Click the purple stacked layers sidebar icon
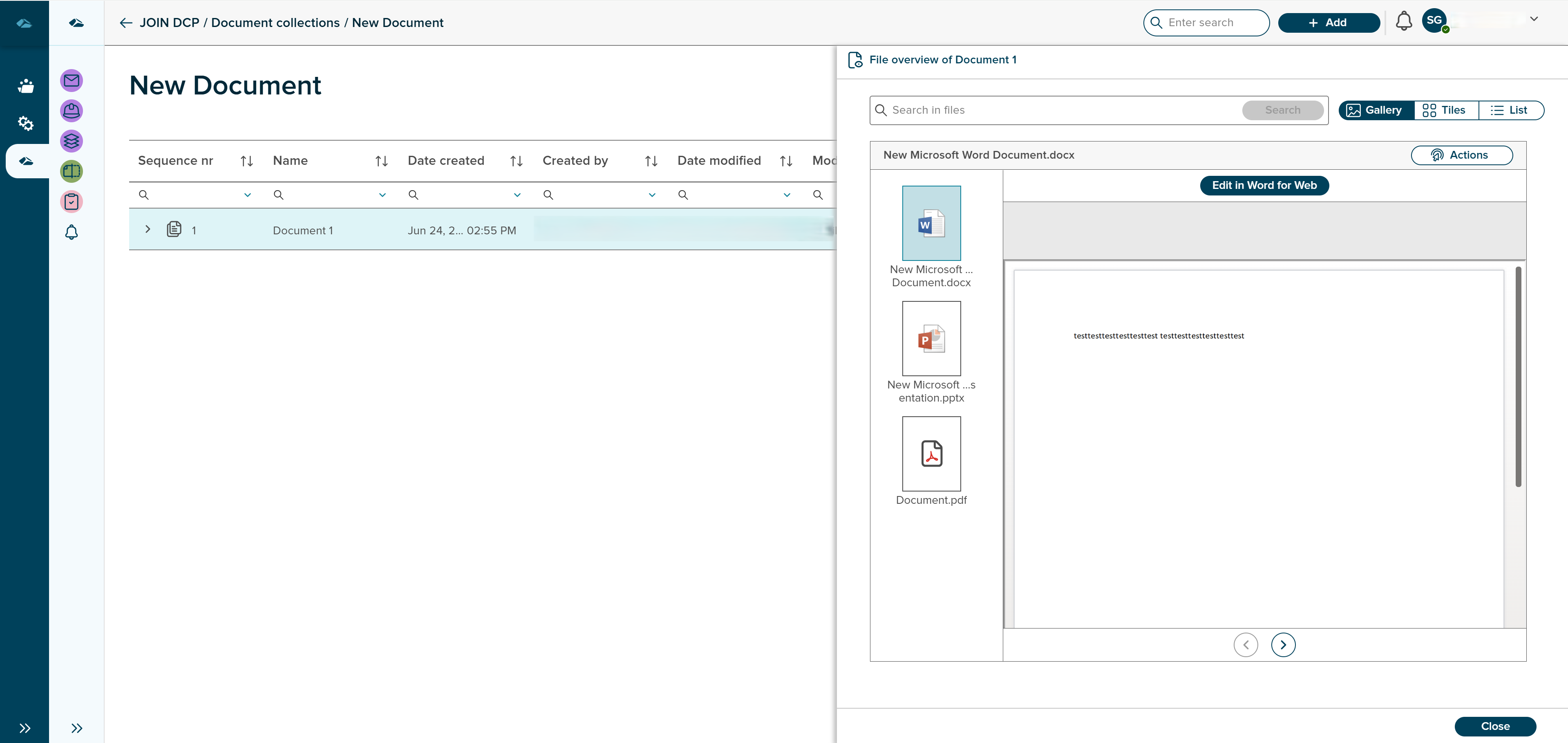This screenshot has width=1568, height=743. tap(71, 141)
